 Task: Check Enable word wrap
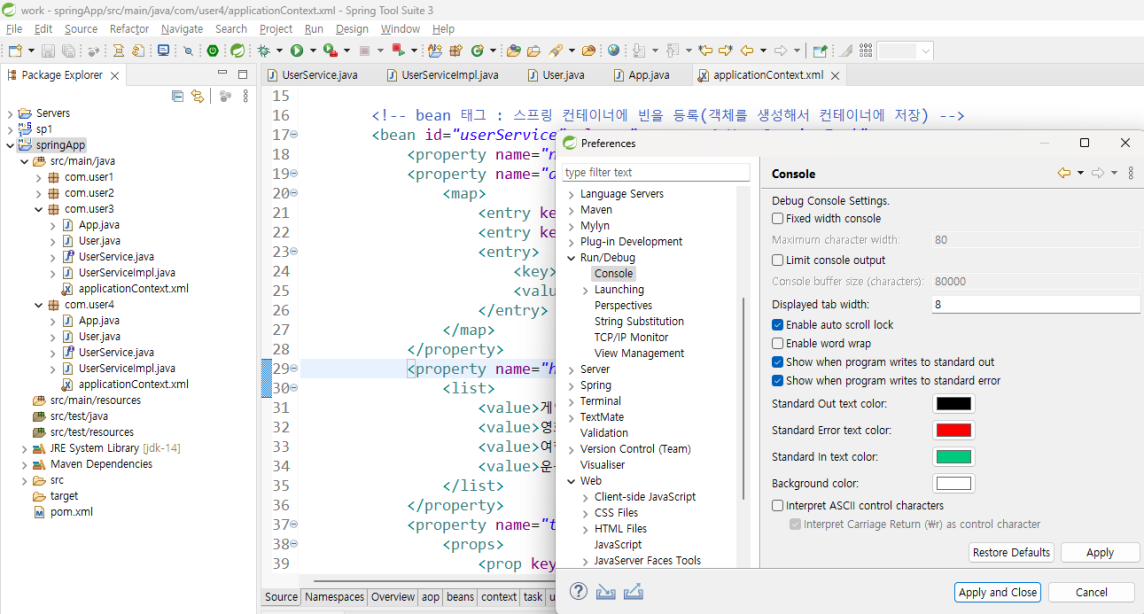(778, 343)
